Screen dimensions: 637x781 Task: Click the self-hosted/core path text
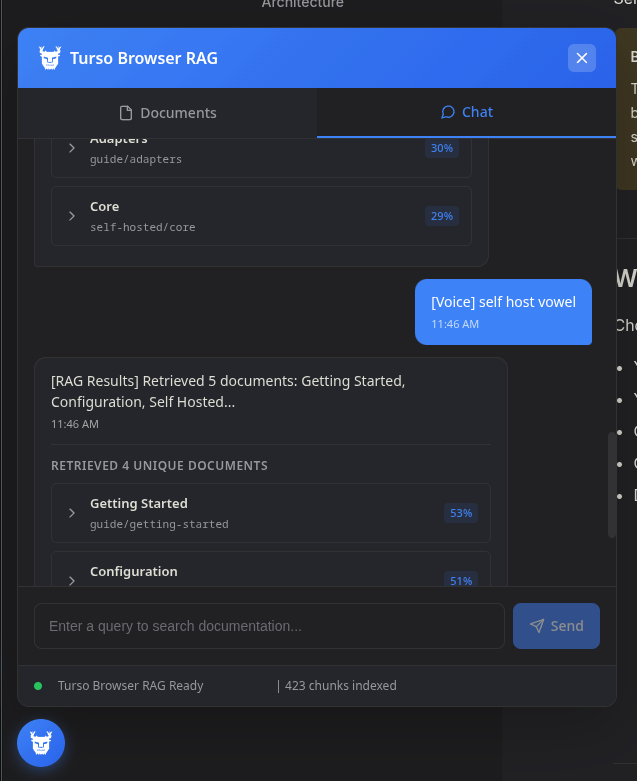142,227
